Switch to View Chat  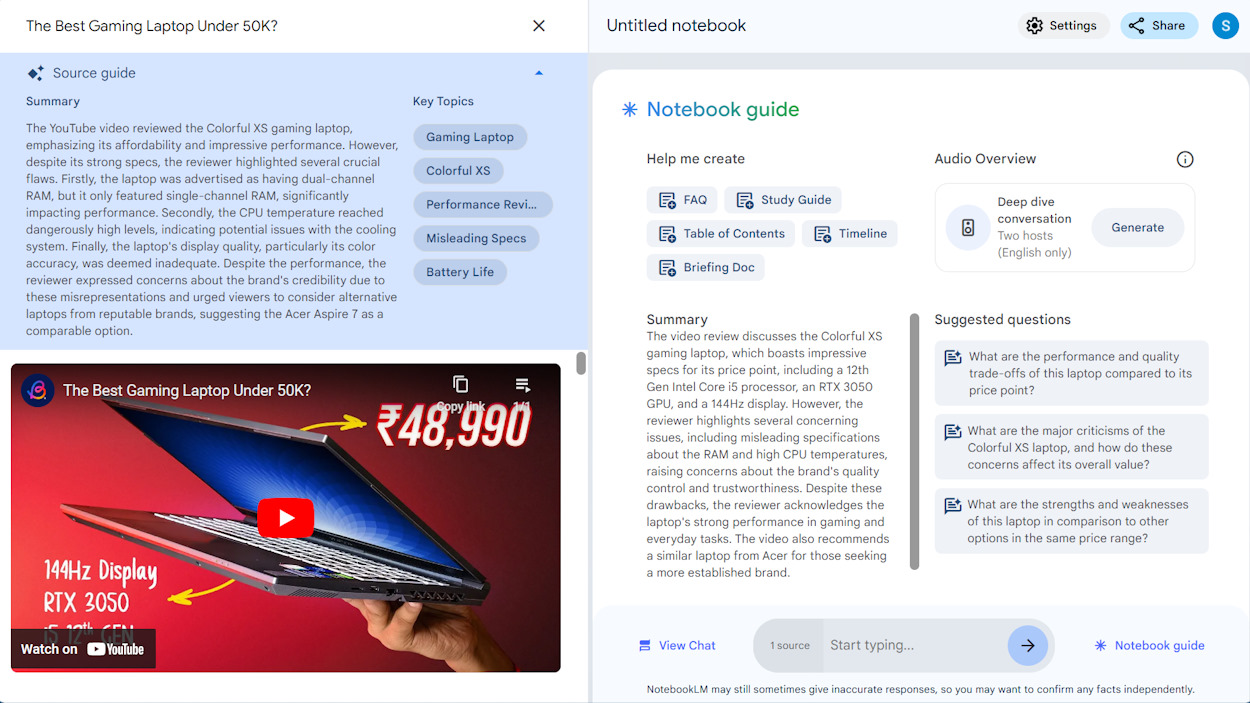click(x=677, y=645)
